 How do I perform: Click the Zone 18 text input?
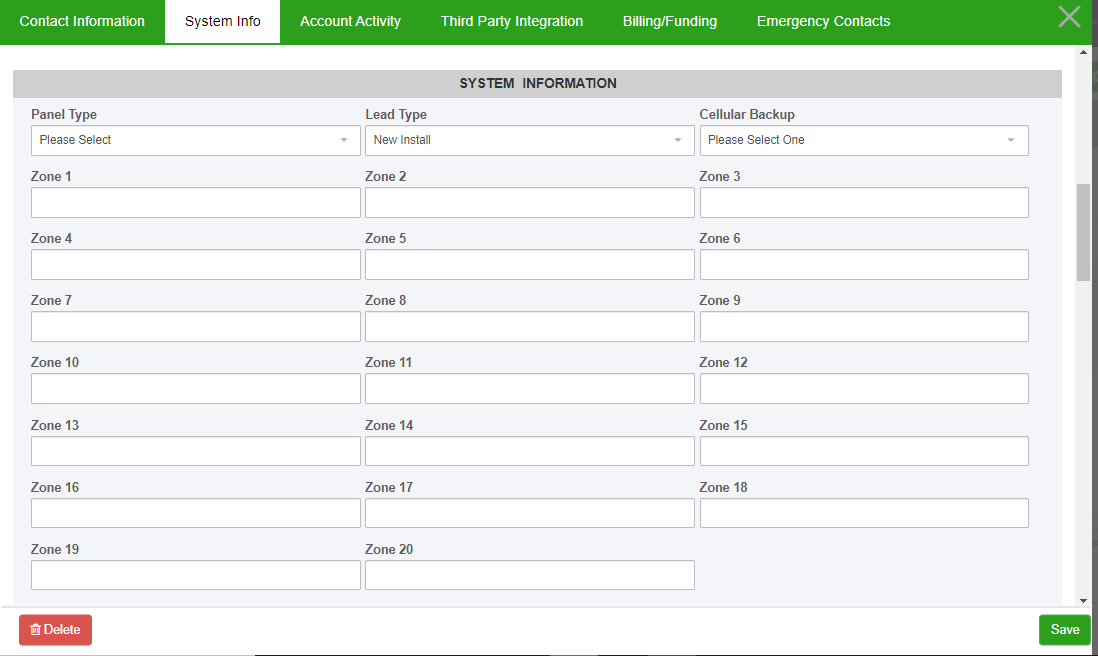[x=864, y=513]
